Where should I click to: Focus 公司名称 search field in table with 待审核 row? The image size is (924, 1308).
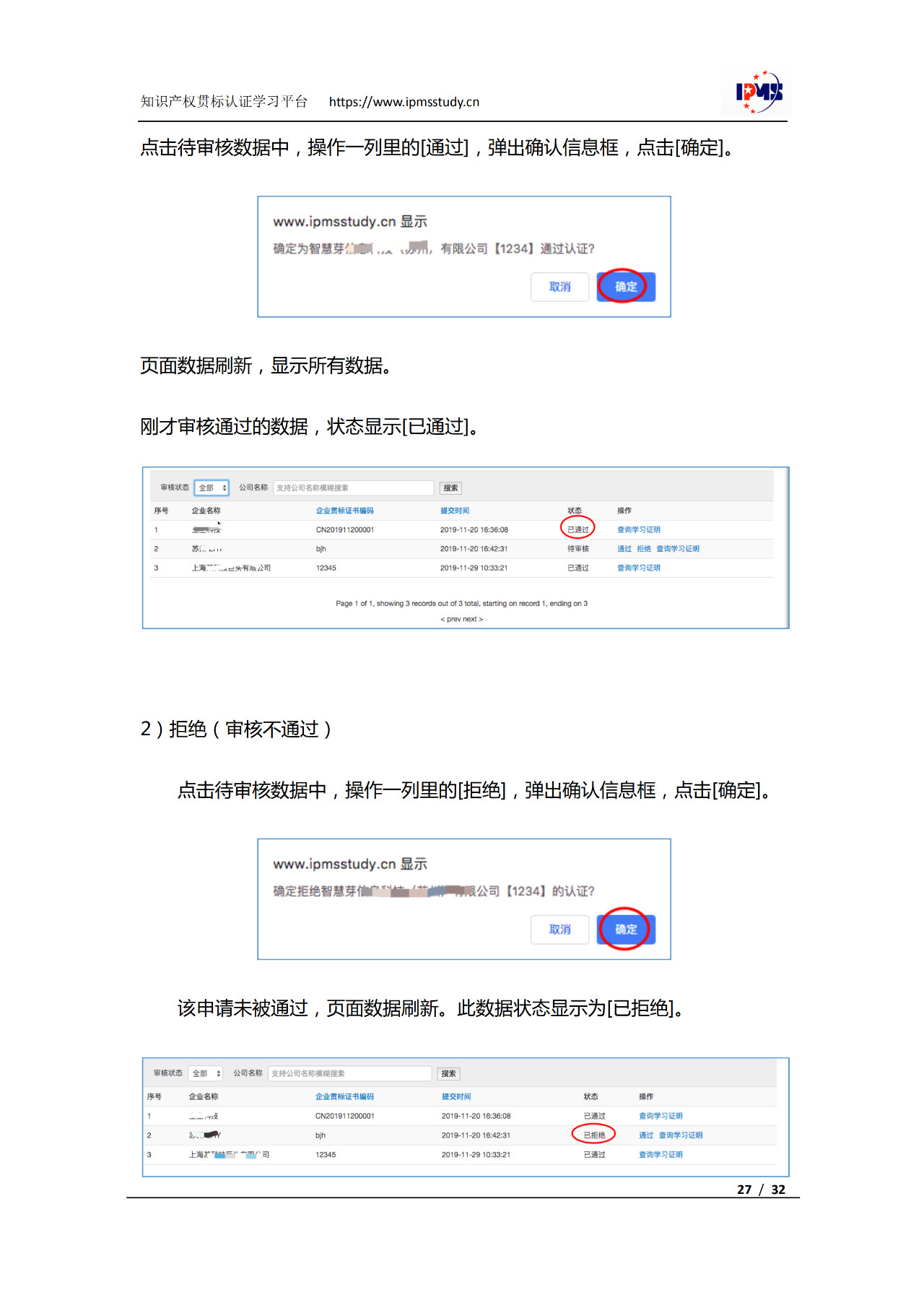[354, 488]
